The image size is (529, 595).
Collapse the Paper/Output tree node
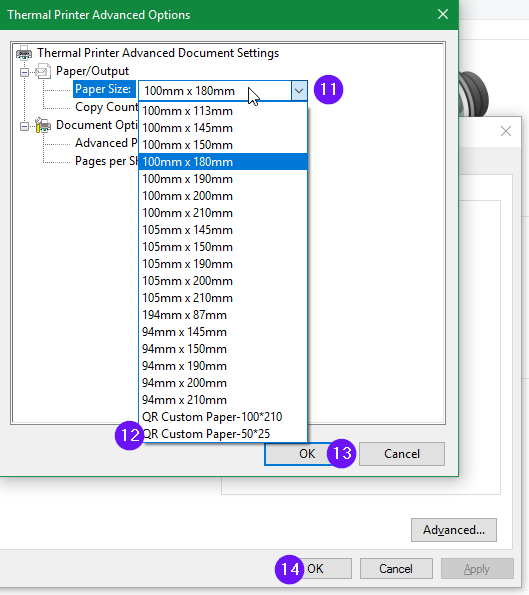[24, 72]
